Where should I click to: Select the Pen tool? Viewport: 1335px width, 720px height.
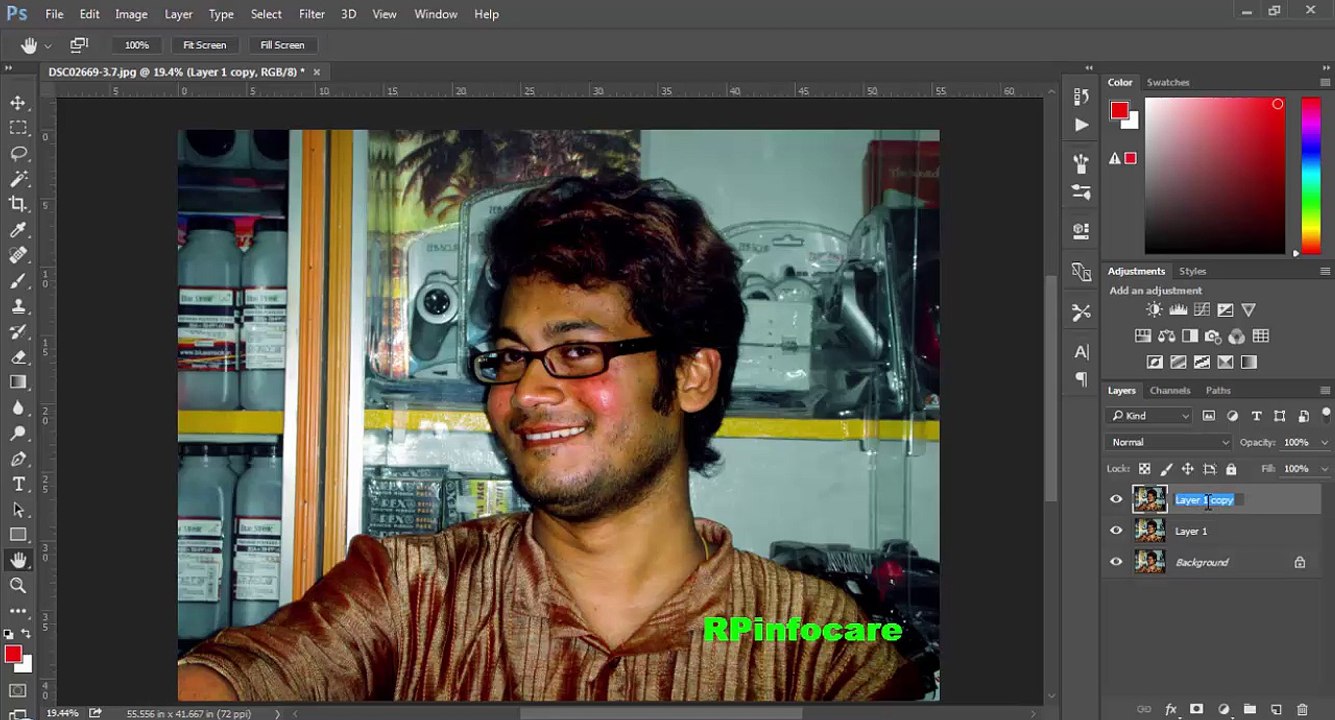[x=18, y=459]
